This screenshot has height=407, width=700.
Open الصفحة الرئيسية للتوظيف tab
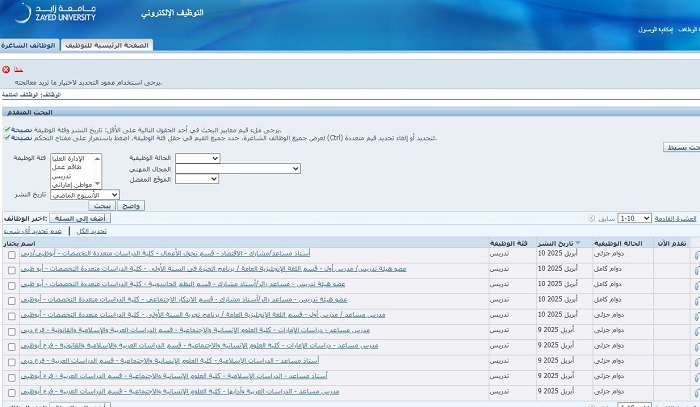click(107, 46)
